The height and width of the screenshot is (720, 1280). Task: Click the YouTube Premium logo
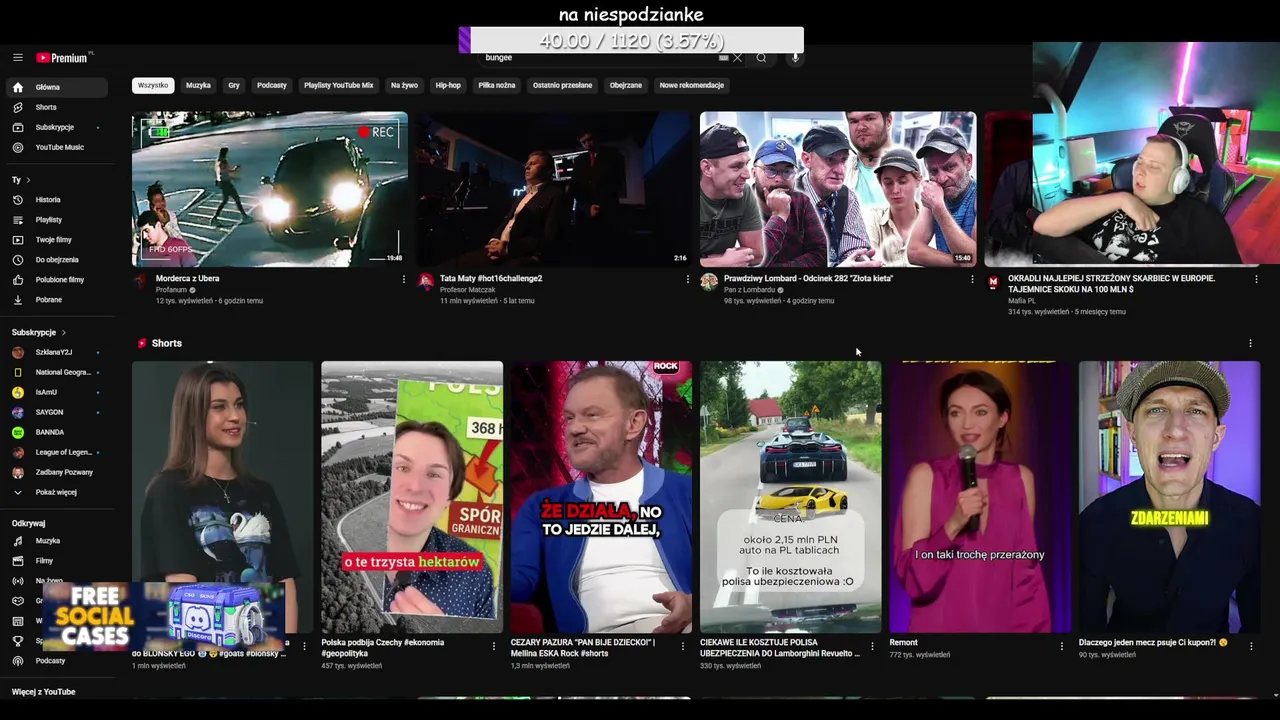click(x=64, y=58)
